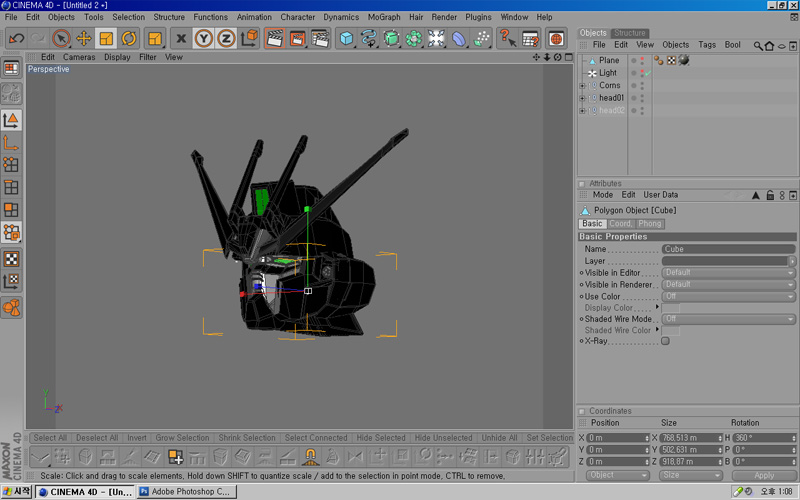Open the spline tools icon
Screen dimensions: 800x500
[x=369, y=38]
